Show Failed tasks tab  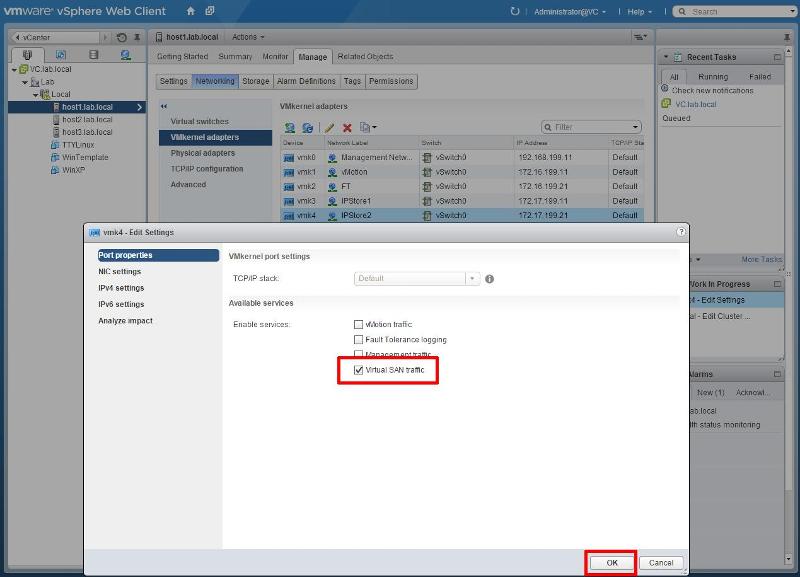(x=760, y=77)
